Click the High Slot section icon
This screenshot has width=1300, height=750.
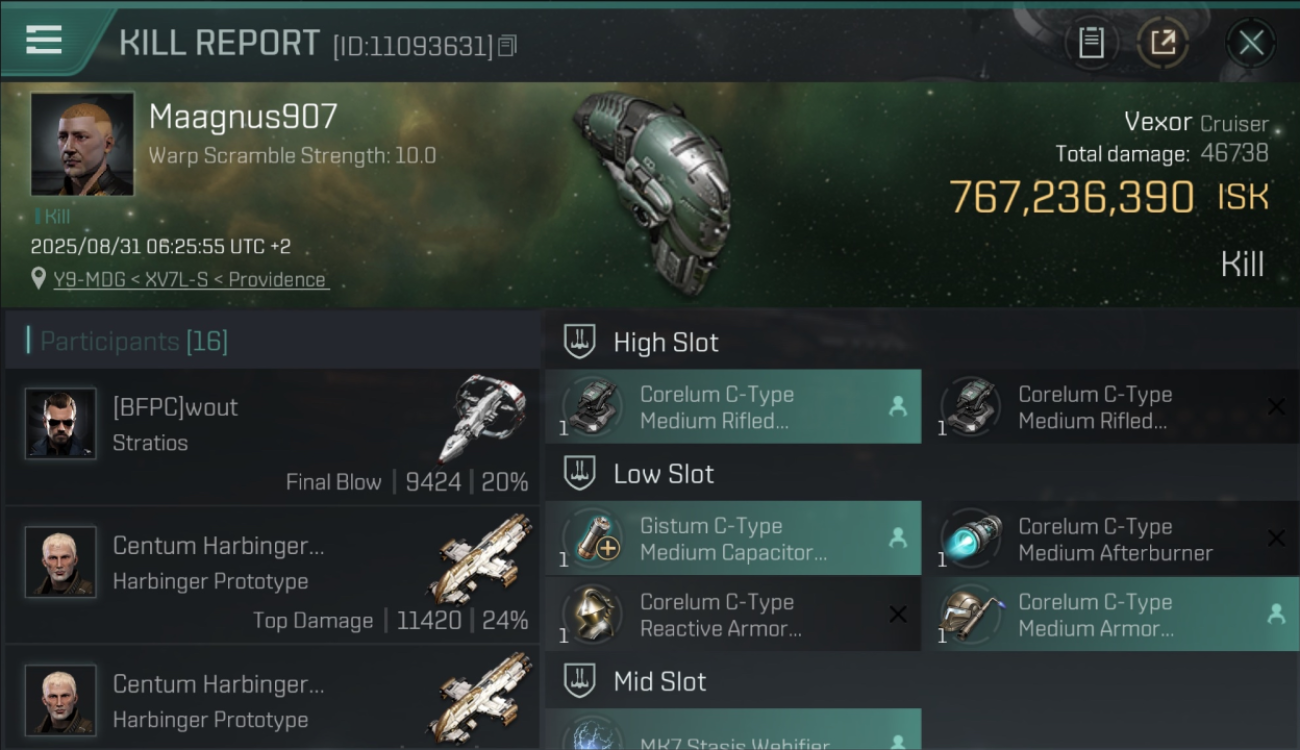coord(579,342)
